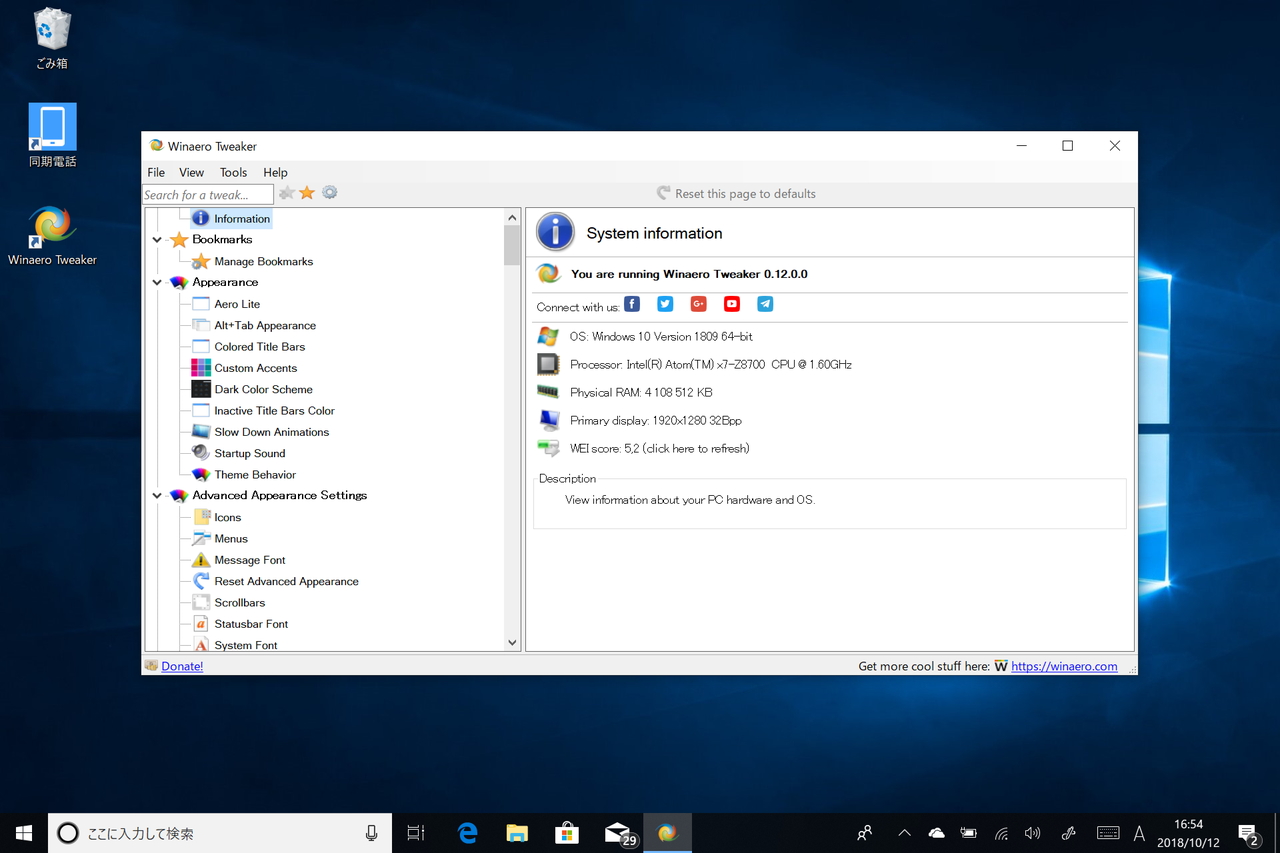Click the microphone icon in the taskbar search
The height and width of the screenshot is (853, 1280).
coord(370,832)
